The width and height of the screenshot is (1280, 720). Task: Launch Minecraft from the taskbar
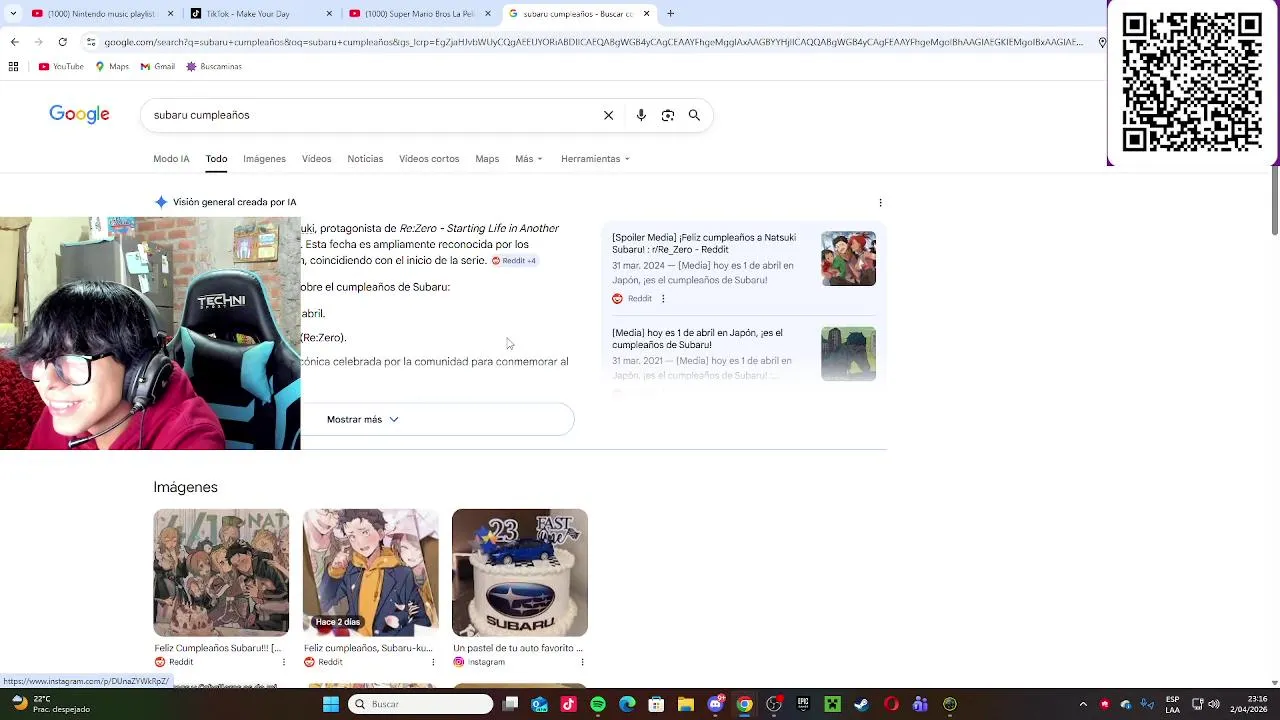point(832,704)
